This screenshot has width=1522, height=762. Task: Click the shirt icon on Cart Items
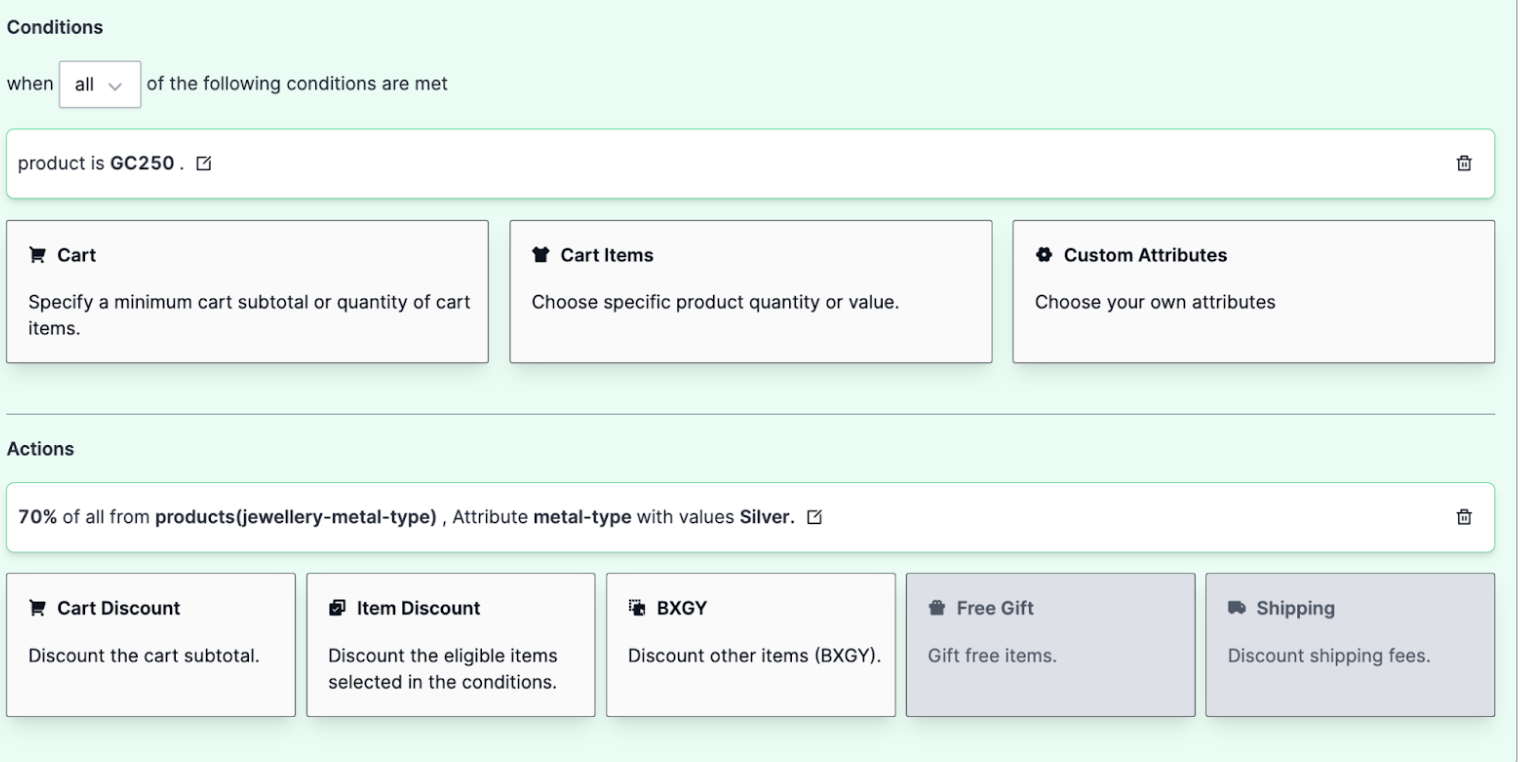coord(540,254)
